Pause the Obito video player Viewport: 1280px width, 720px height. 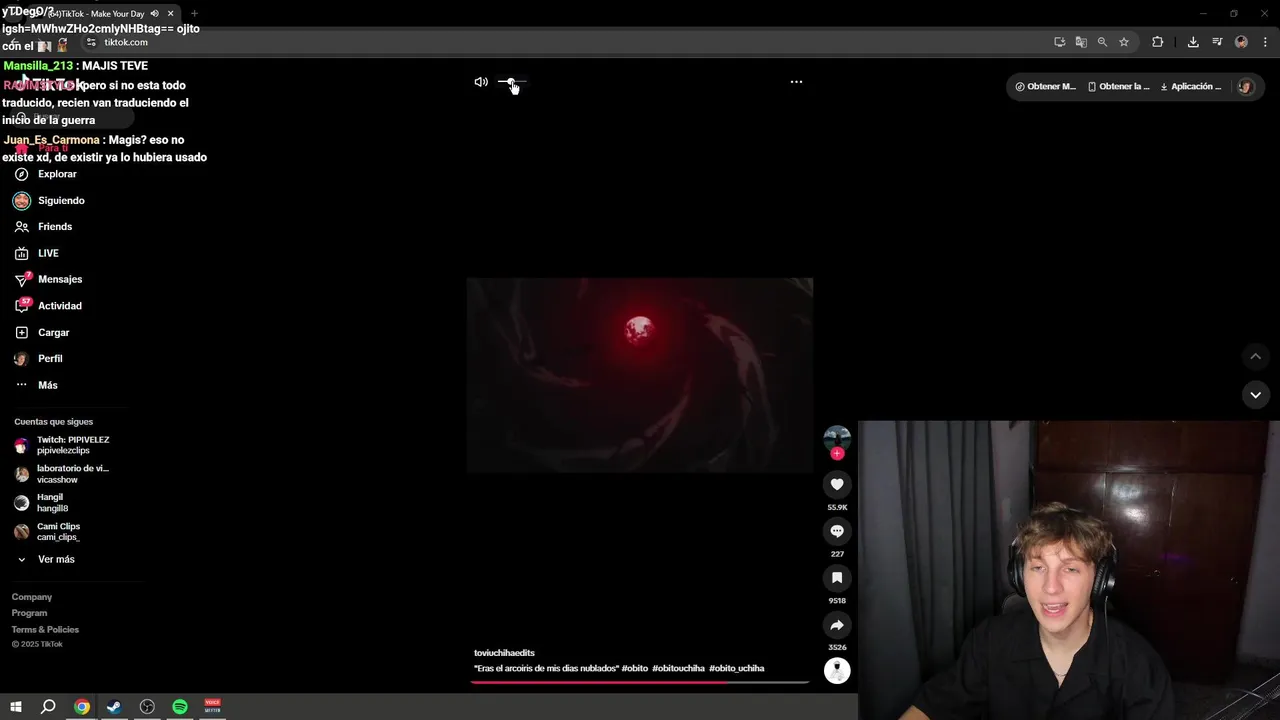point(640,375)
